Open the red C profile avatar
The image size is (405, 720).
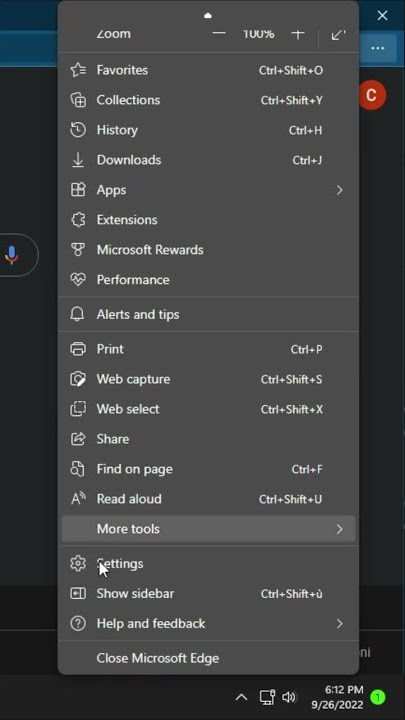point(372,95)
